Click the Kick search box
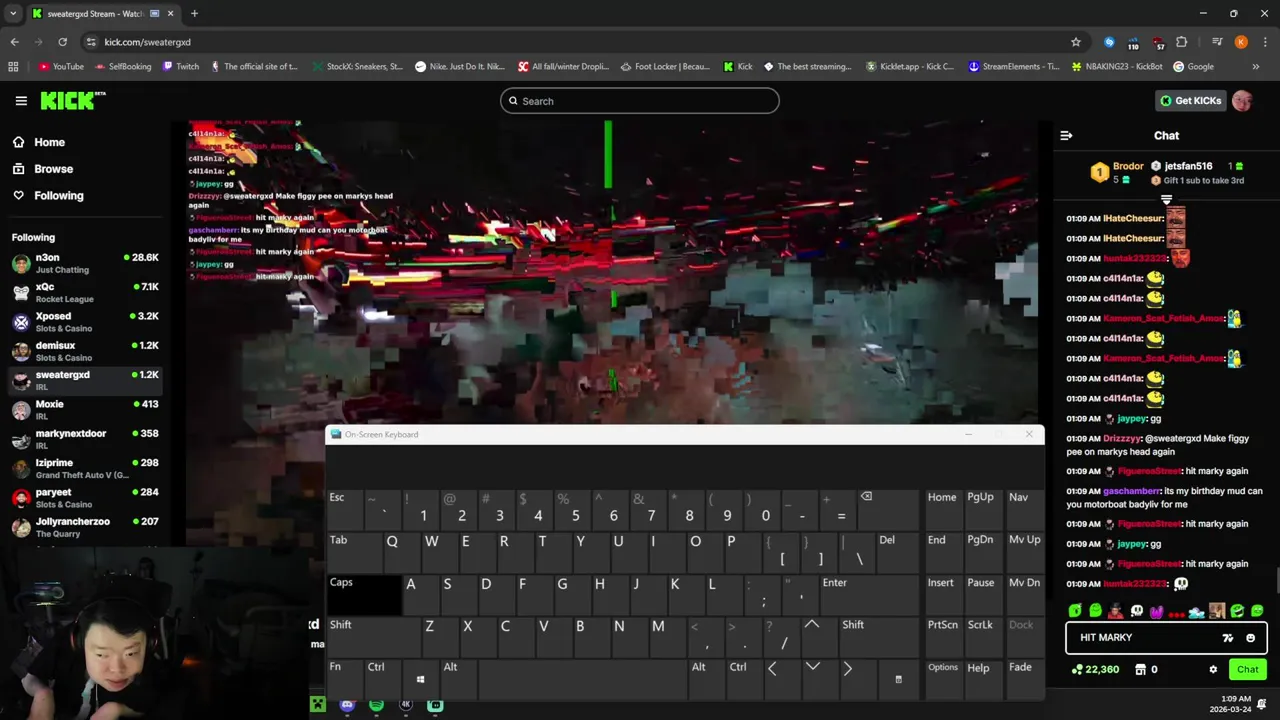Screen dimensions: 1280x720 (x=640, y=101)
